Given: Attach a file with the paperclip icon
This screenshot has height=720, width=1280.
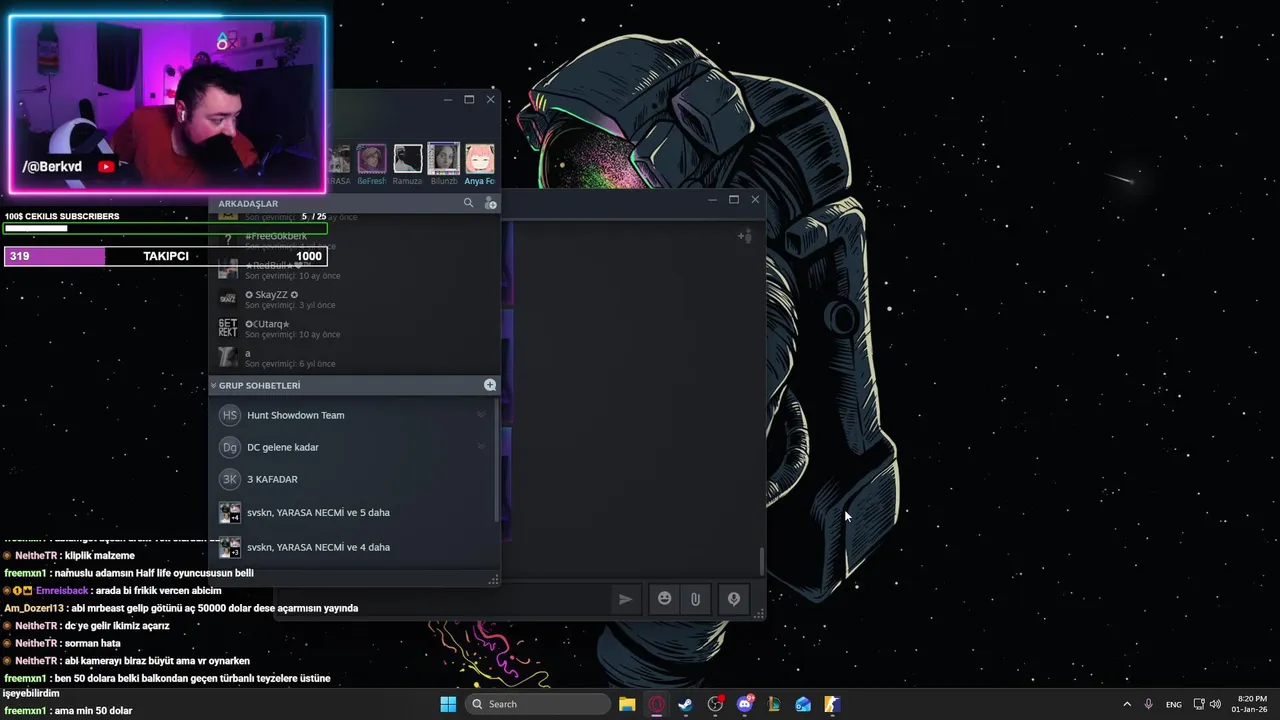Looking at the screenshot, I should (x=695, y=599).
